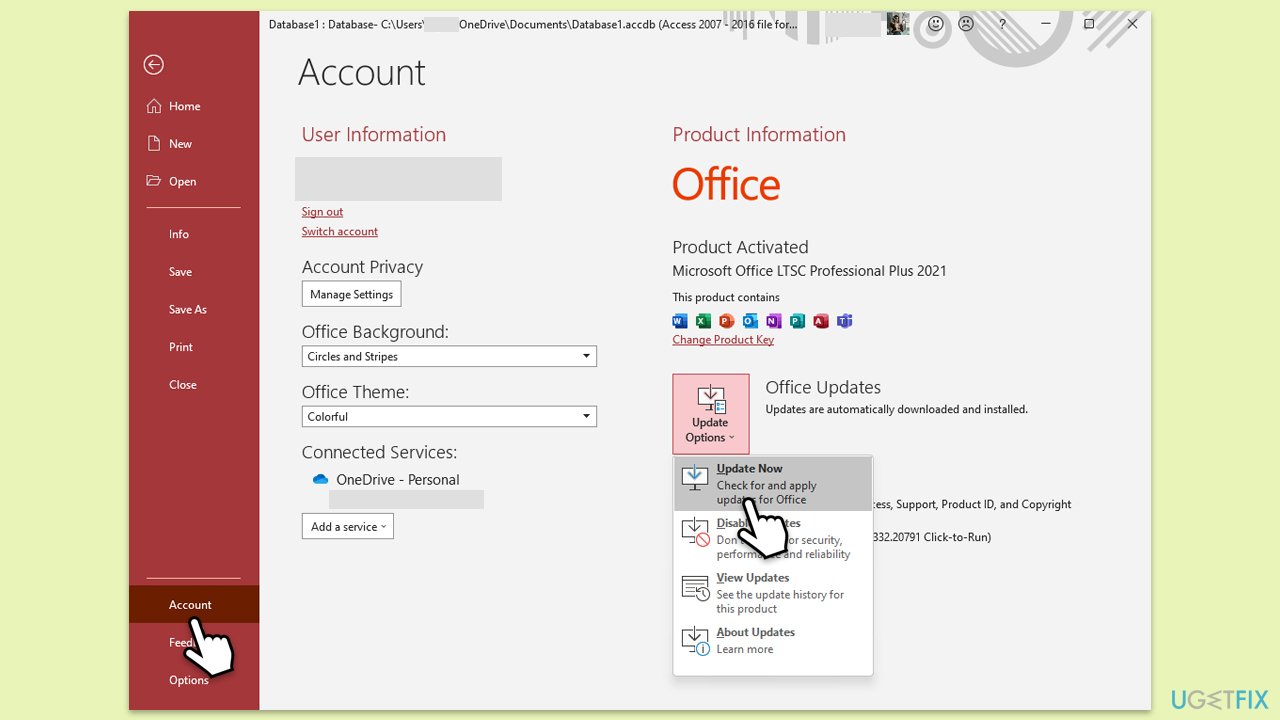This screenshot has width=1280, height=720.
Task: Click the Office Updates heading
Action: [x=823, y=387]
